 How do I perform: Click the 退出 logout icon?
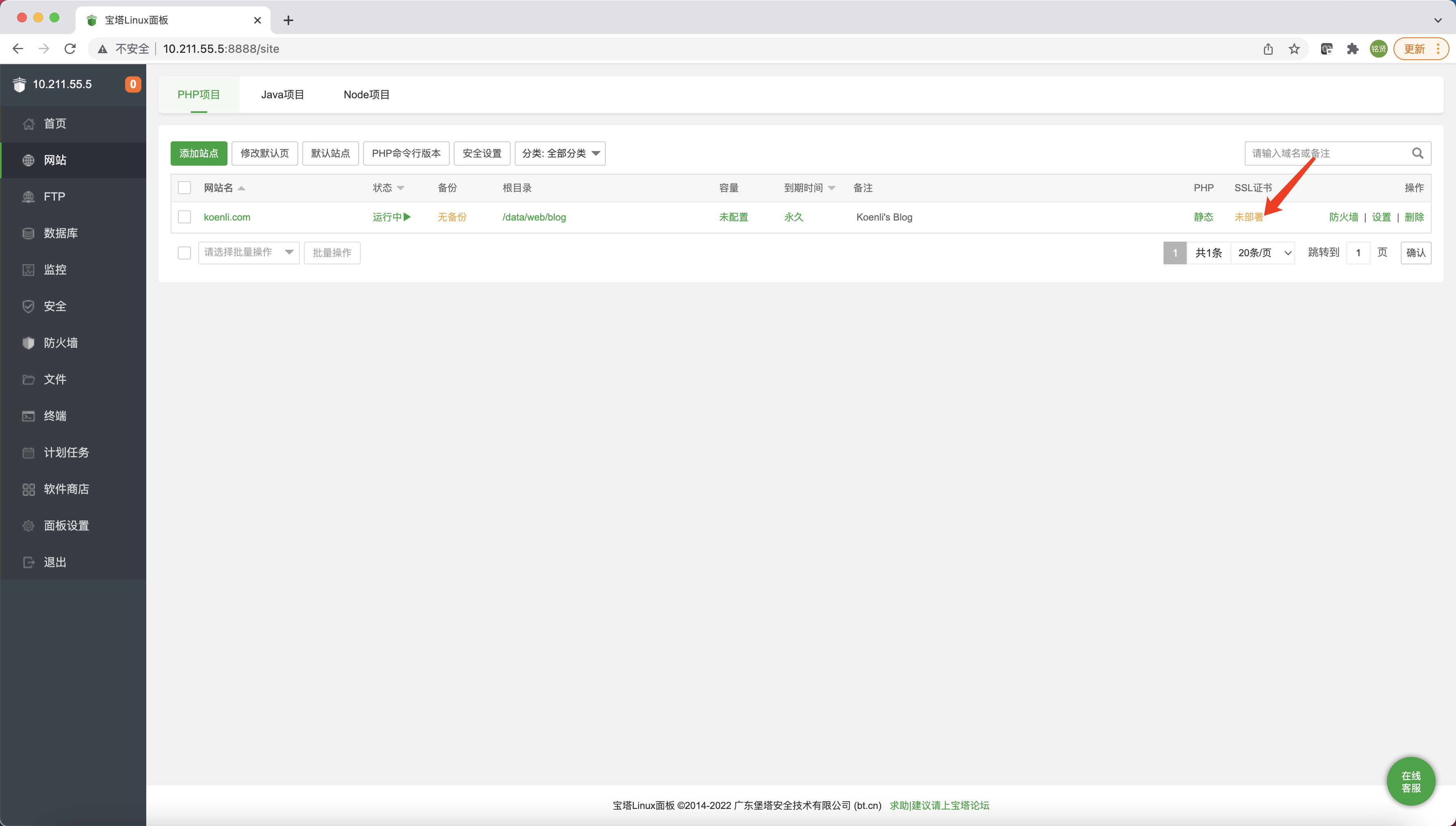pyautogui.click(x=28, y=563)
